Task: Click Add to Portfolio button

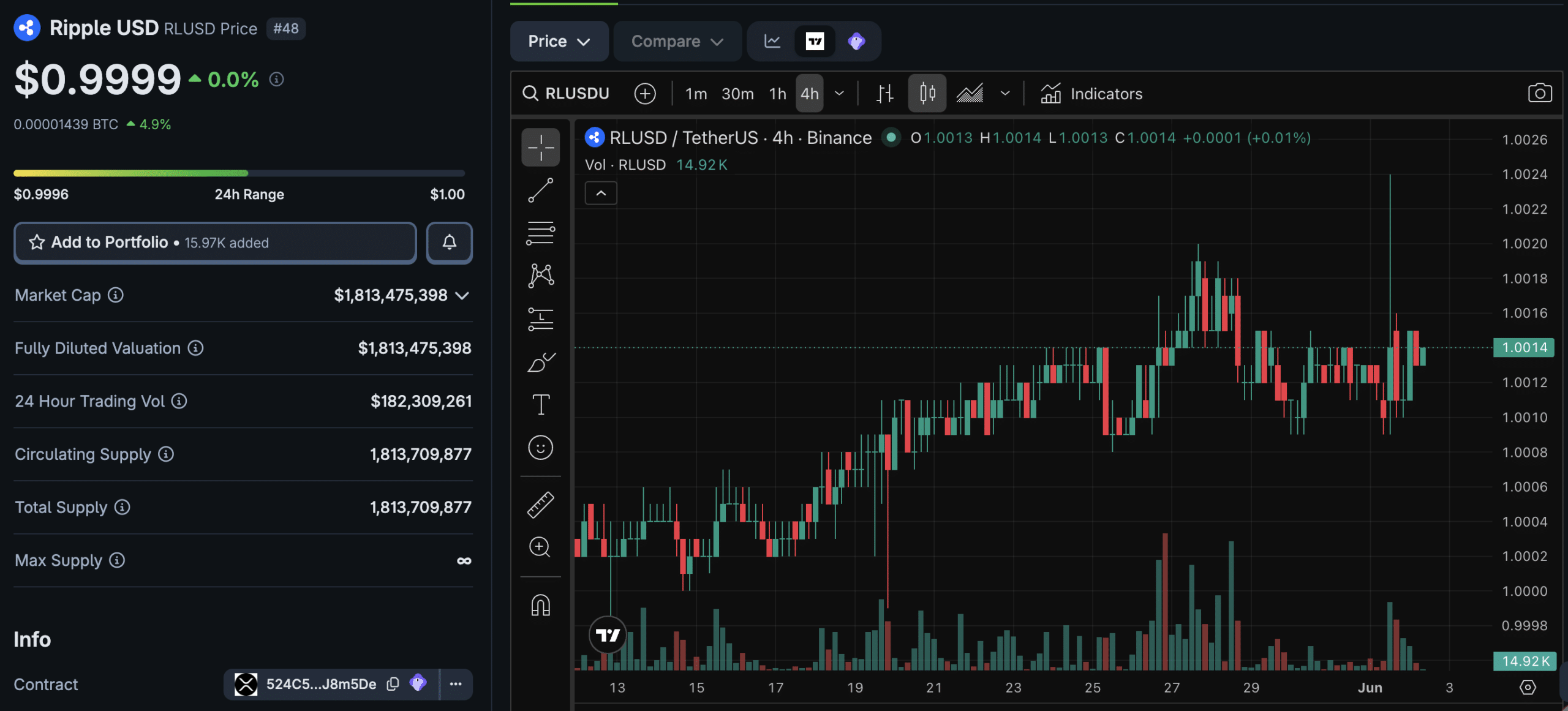Action: [x=215, y=243]
